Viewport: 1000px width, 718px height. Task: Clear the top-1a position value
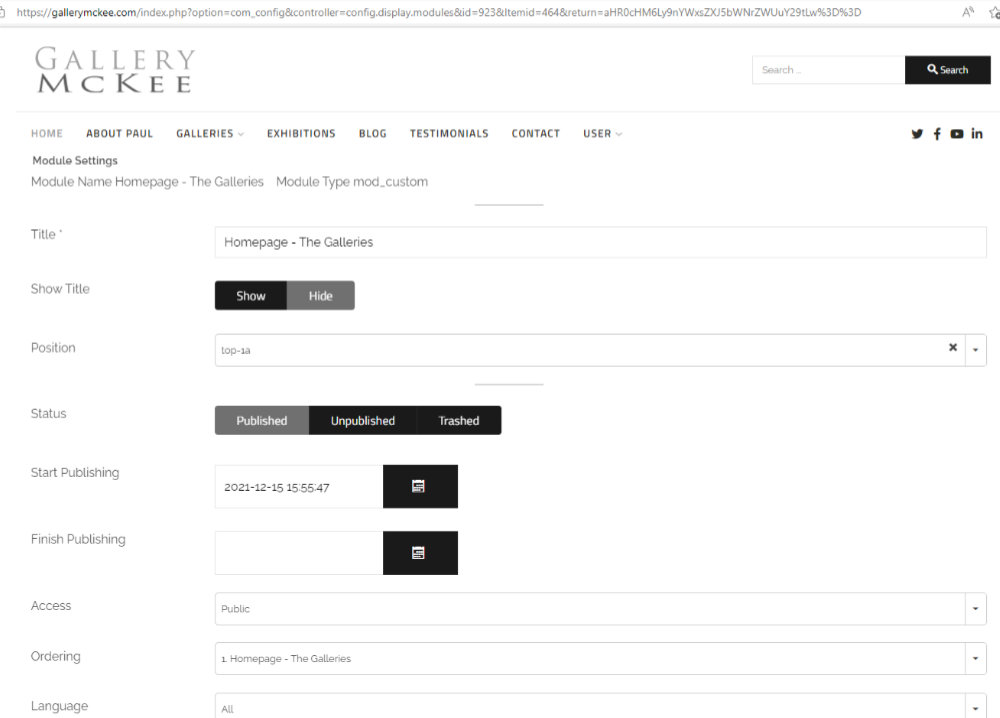click(x=952, y=348)
